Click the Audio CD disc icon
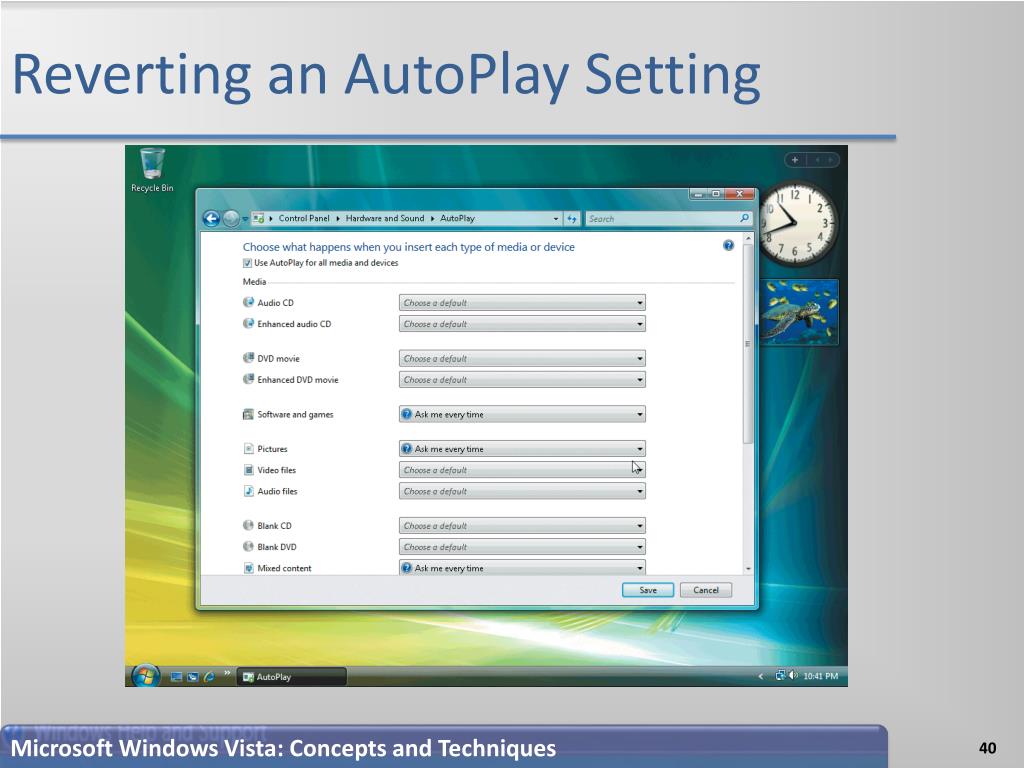The image size is (1024, 768). coord(248,302)
